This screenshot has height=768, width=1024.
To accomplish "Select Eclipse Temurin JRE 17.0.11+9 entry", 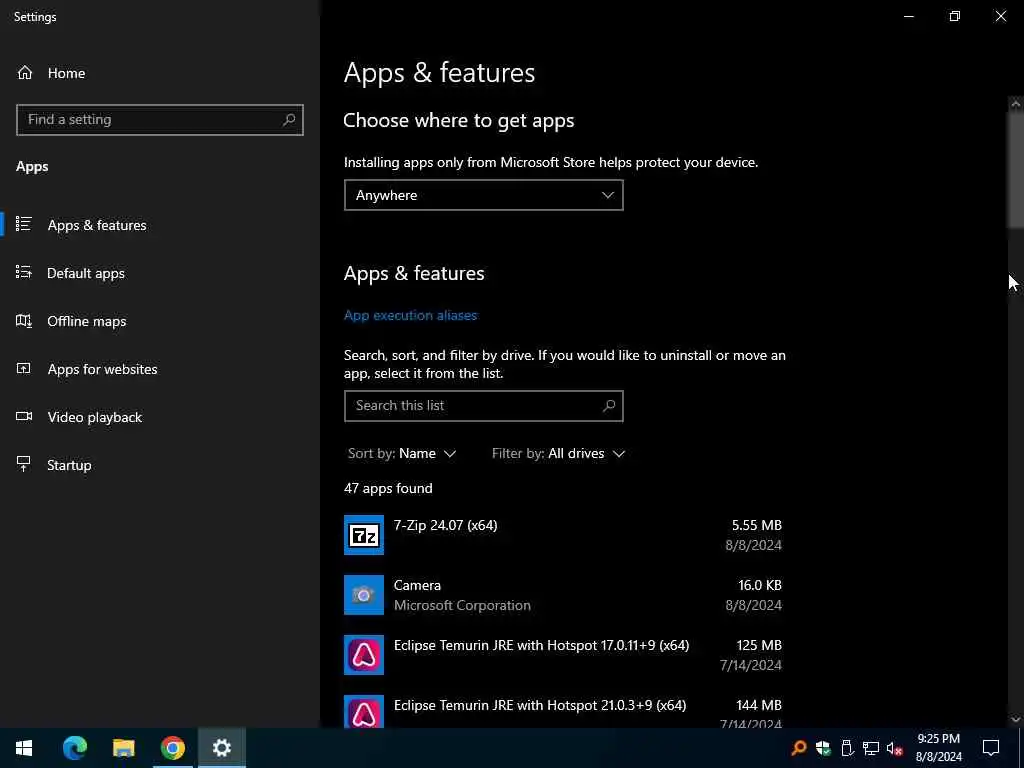I will tap(563, 655).
